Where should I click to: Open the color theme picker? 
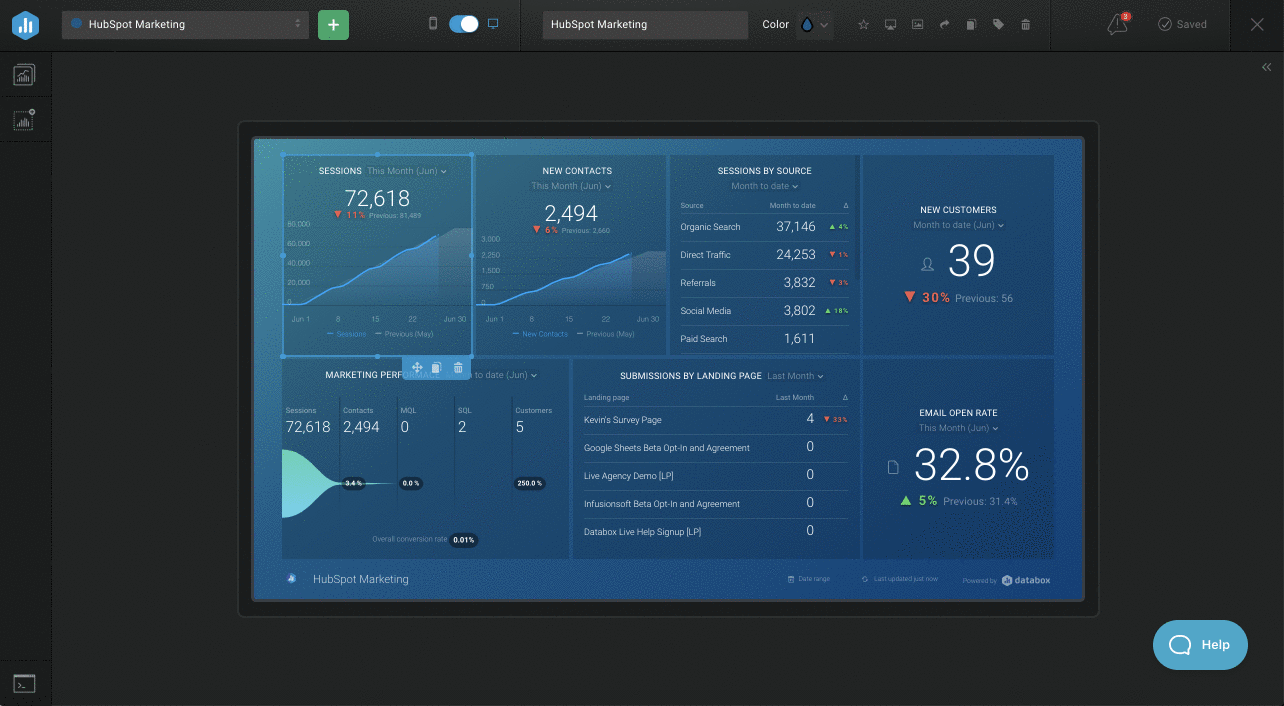814,25
